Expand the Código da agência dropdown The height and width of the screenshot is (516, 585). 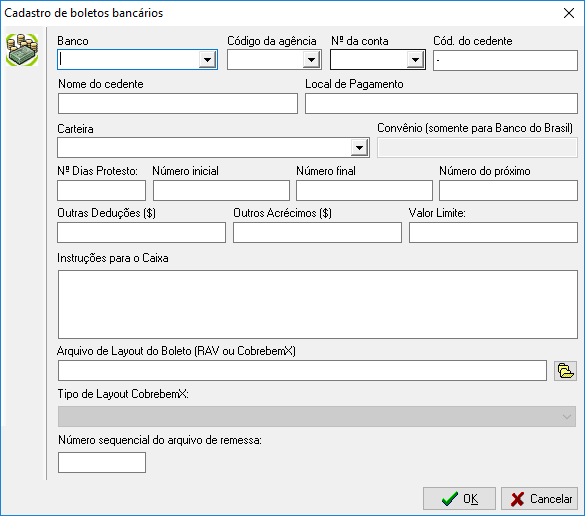click(311, 60)
